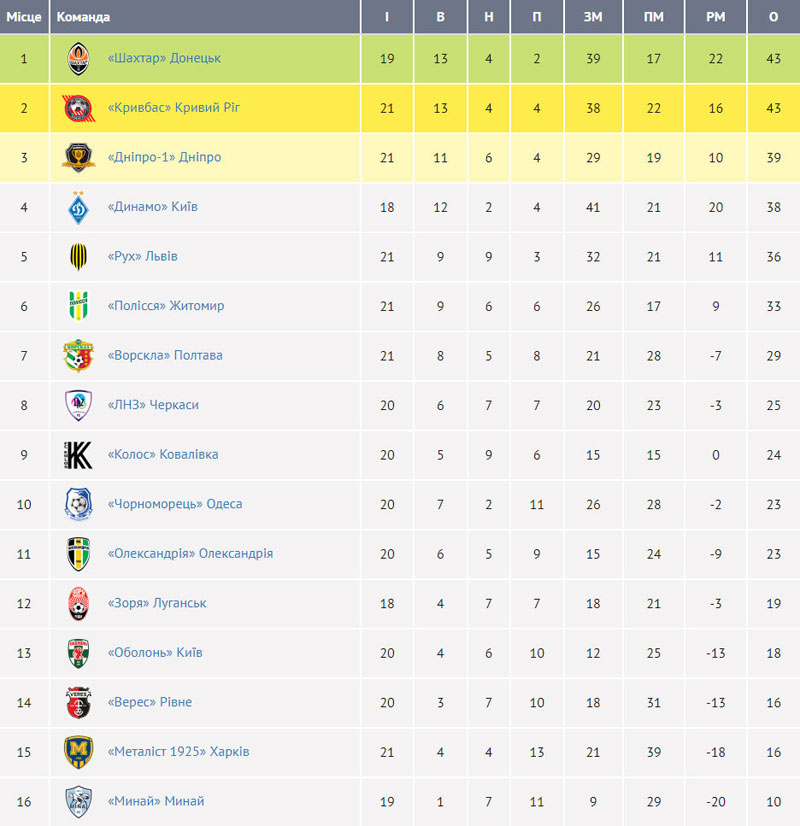
Task: Click the Rukh Lviv striped crest
Action: pos(78,257)
